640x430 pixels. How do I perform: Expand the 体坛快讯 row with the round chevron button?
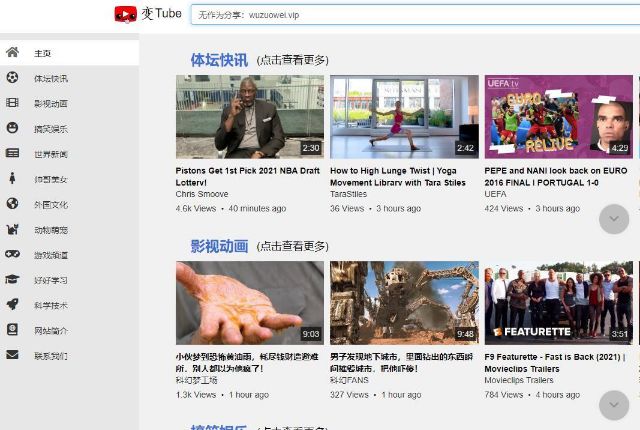pos(614,219)
